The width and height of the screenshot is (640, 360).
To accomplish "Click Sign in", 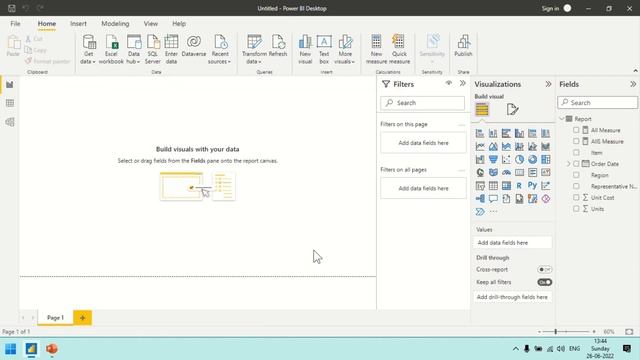I will (550, 8).
